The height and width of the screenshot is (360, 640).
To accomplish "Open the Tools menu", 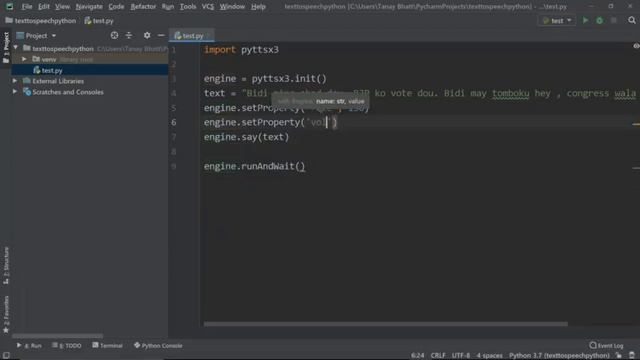I will point(188,7).
